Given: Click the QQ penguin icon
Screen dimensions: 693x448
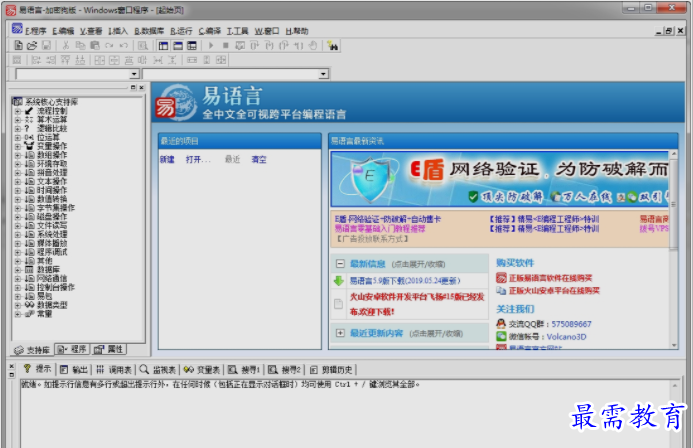Looking at the screenshot, I should click(x=501, y=323).
